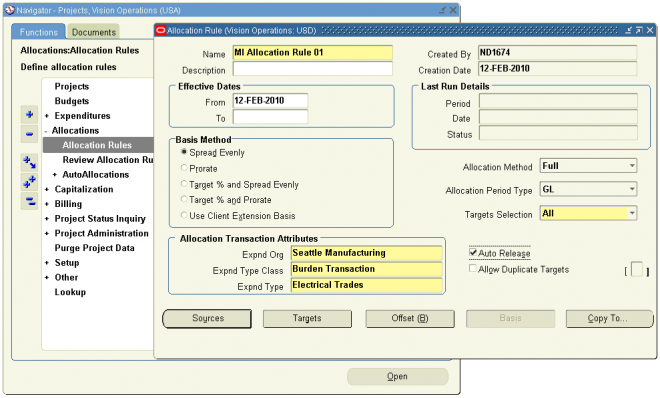Select the Allocation Rules tree item
Viewport: 660px width, 398px height.
tap(98, 145)
